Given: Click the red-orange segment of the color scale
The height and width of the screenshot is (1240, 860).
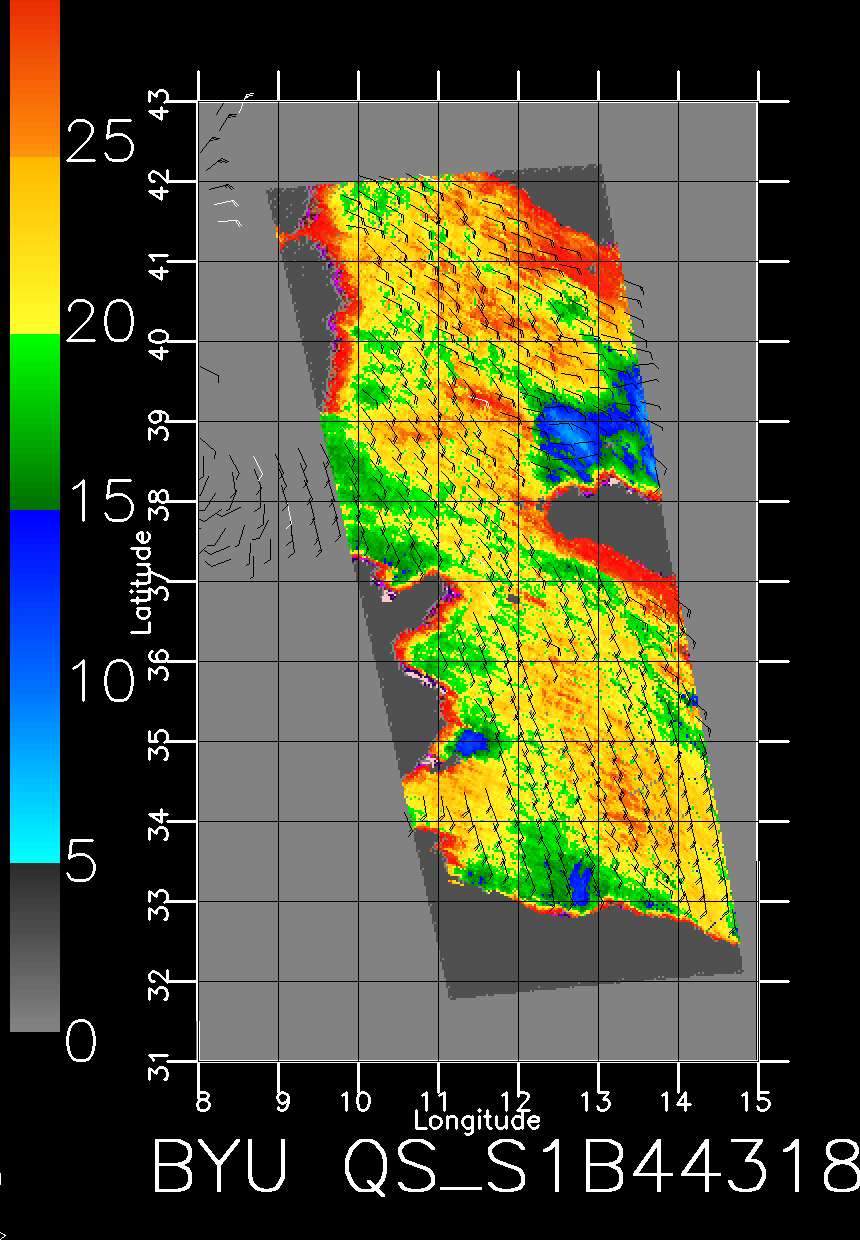Looking at the screenshot, I should 35,78.
